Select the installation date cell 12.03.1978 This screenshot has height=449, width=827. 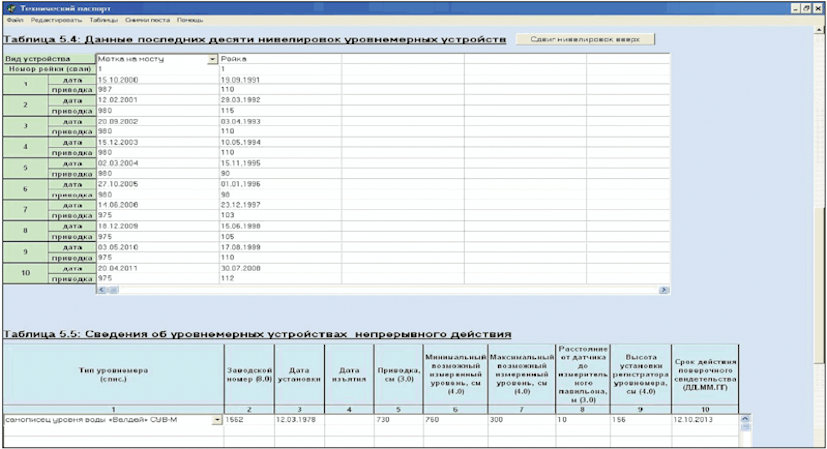click(x=297, y=420)
